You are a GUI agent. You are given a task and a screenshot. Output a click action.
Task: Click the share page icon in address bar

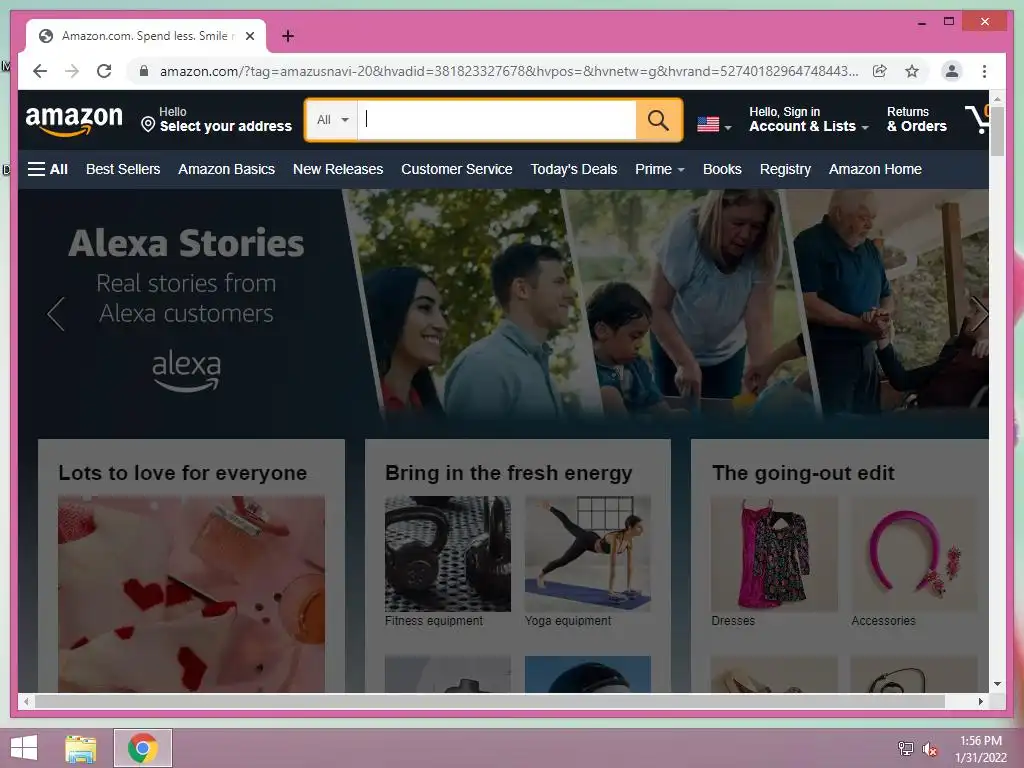[x=880, y=71]
